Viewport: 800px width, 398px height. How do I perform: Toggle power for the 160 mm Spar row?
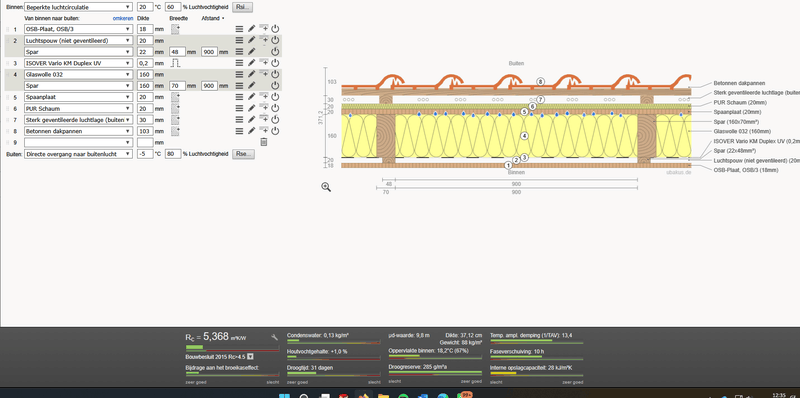[275, 85]
